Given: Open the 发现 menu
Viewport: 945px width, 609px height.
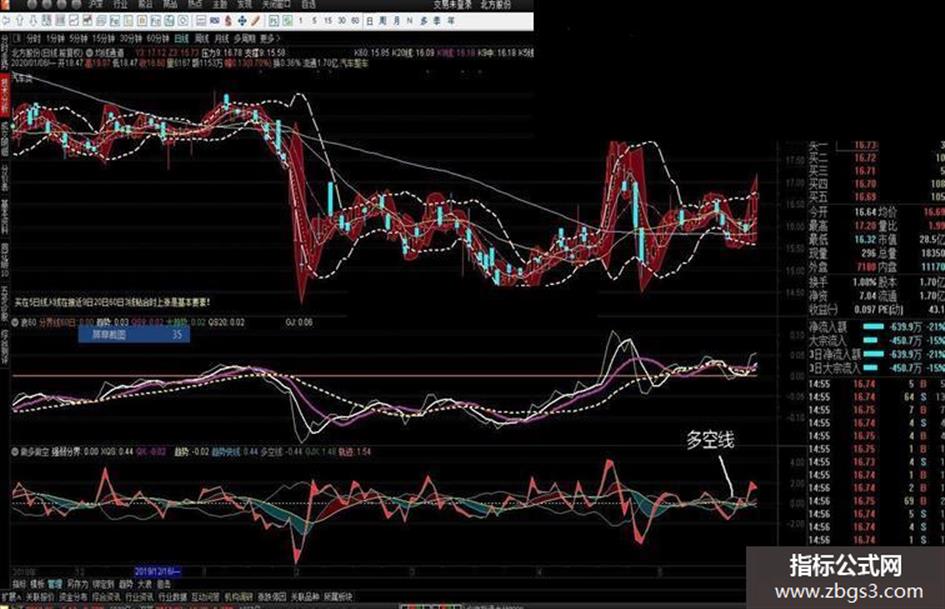Looking at the screenshot, I should (x=245, y=4).
